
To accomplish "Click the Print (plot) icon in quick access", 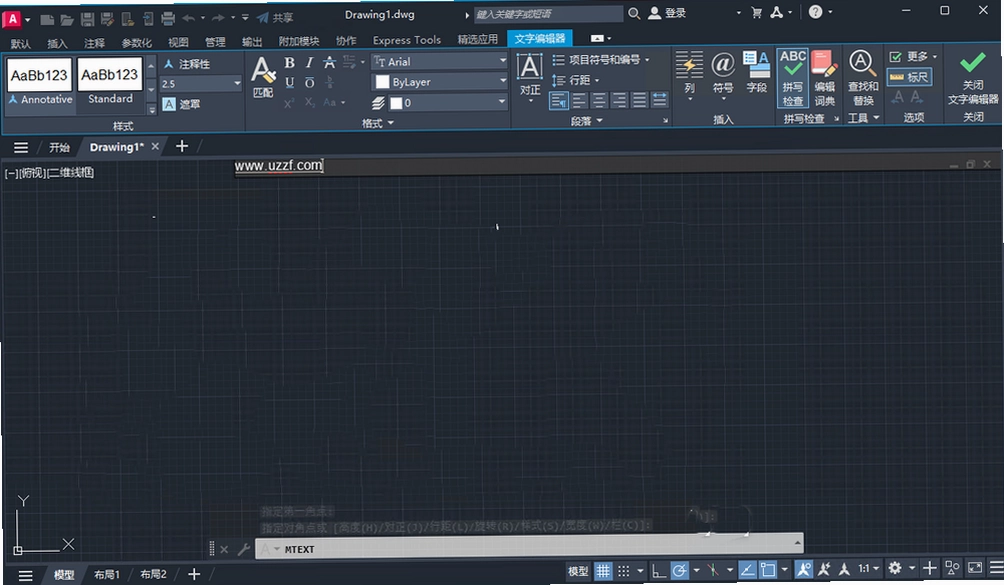I will 168,19.
